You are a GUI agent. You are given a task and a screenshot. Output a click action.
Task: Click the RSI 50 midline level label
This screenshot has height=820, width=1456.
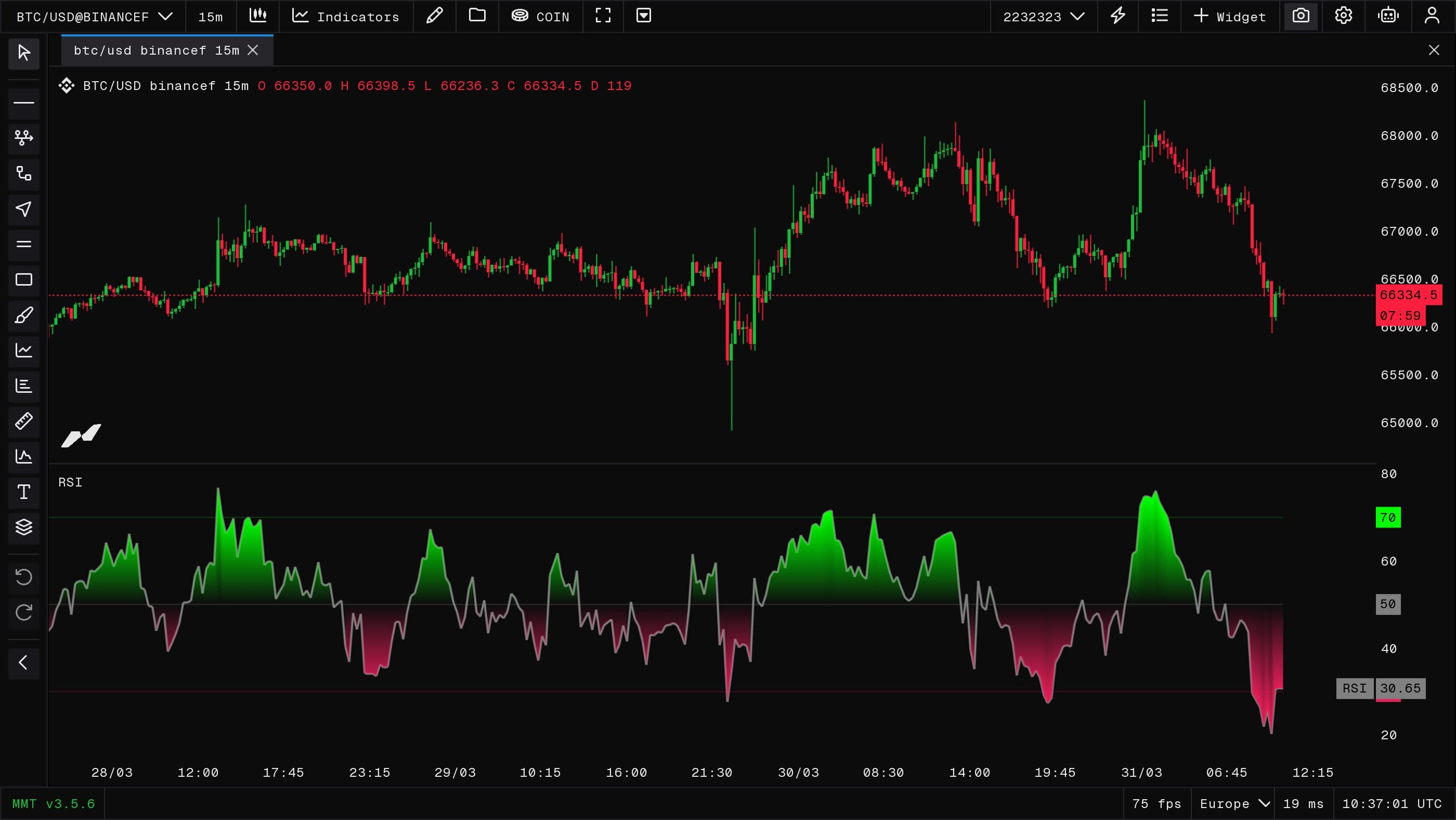pos(1388,604)
